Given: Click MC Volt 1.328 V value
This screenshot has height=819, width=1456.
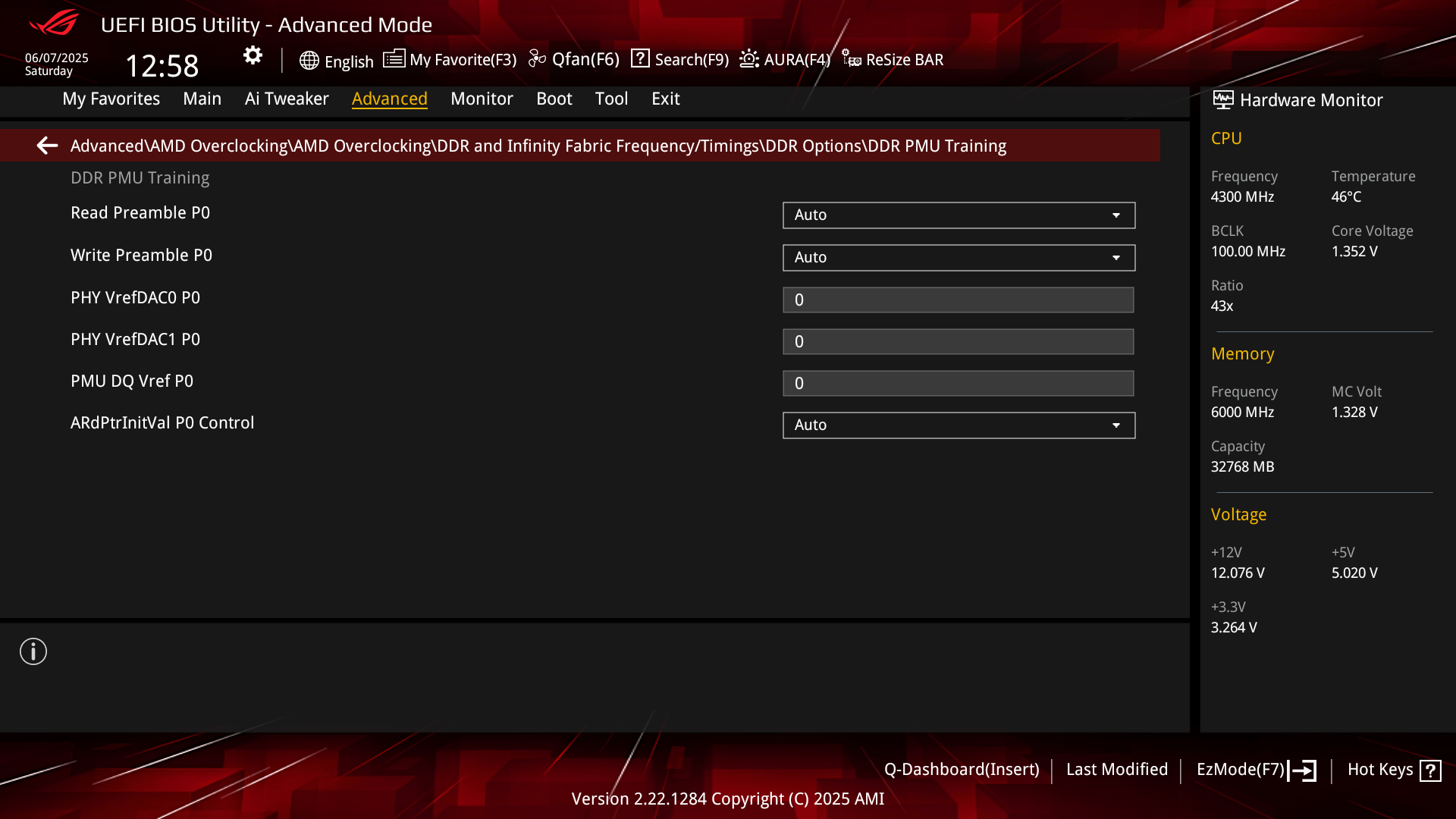Looking at the screenshot, I should (1354, 412).
